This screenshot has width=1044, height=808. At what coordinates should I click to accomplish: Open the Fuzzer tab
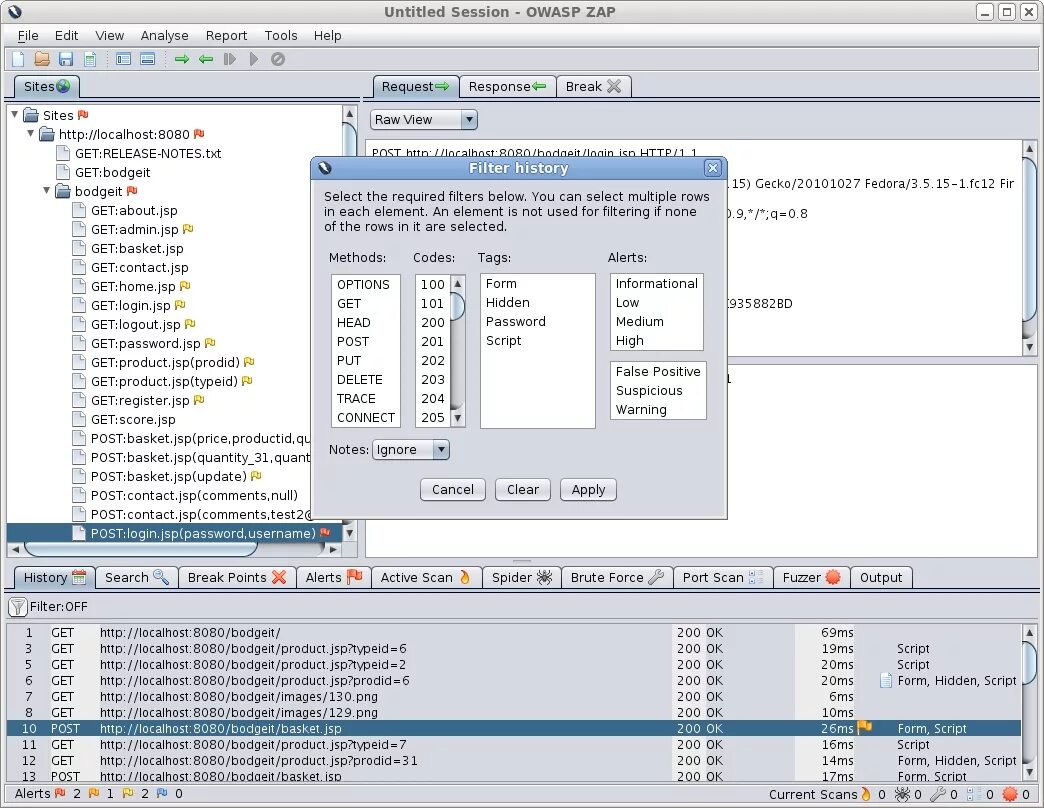pyautogui.click(x=812, y=578)
